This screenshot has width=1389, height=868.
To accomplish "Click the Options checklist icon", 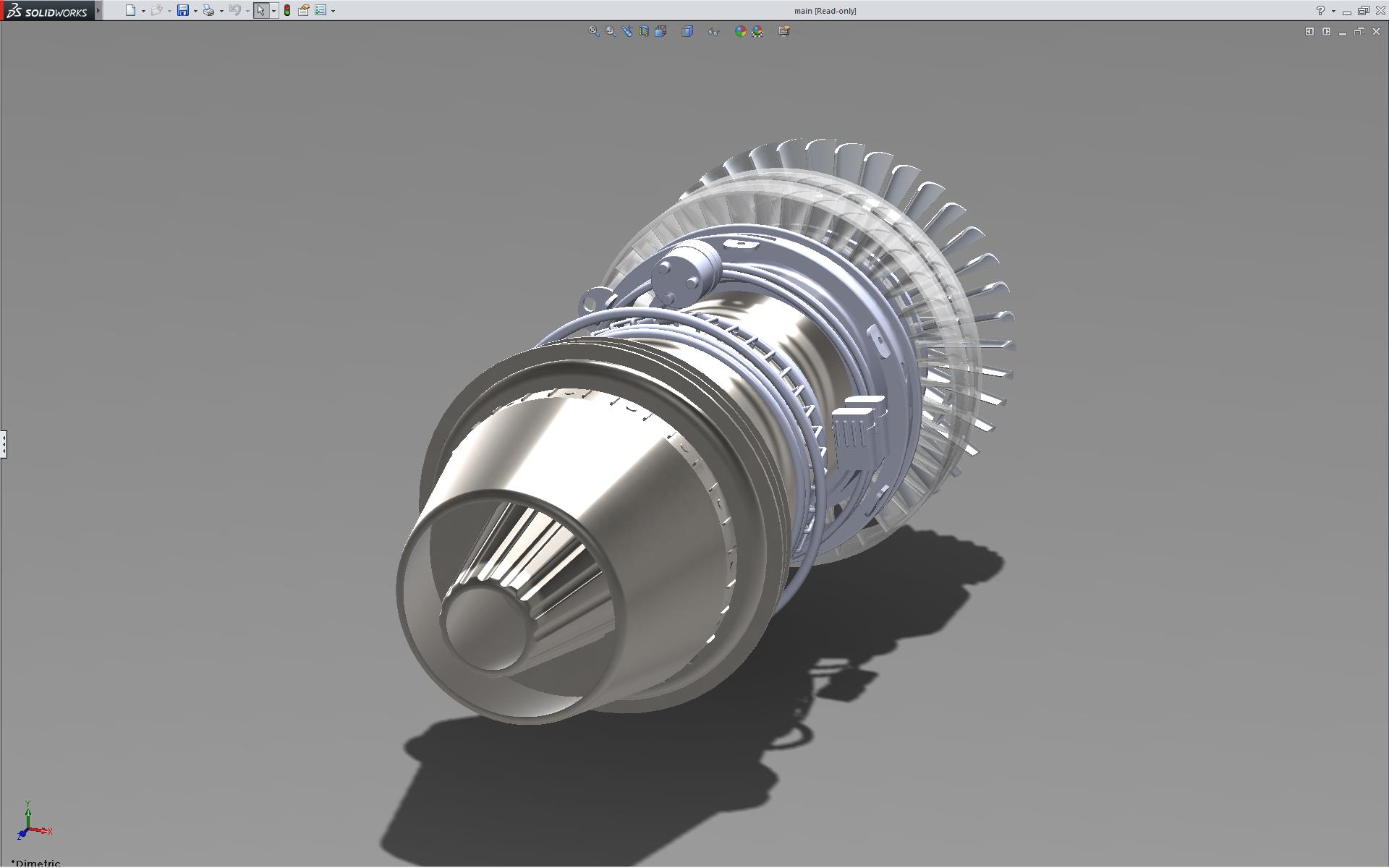I will [x=320, y=10].
